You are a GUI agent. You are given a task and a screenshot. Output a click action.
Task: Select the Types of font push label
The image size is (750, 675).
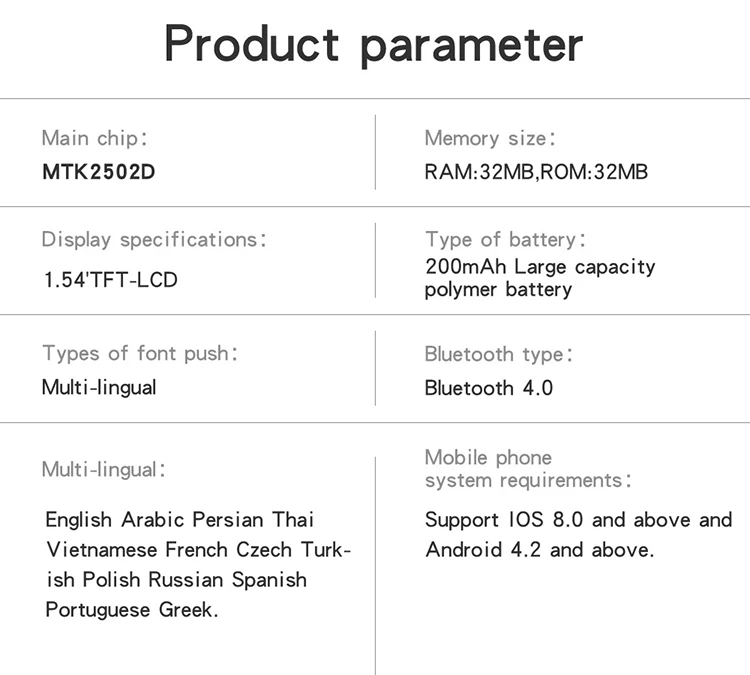(141, 353)
